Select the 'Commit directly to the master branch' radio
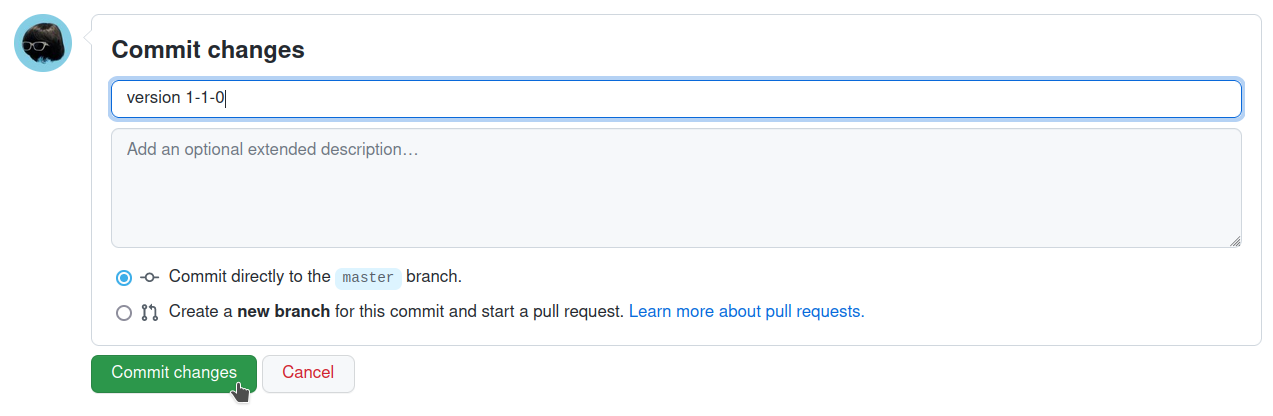 [x=124, y=277]
